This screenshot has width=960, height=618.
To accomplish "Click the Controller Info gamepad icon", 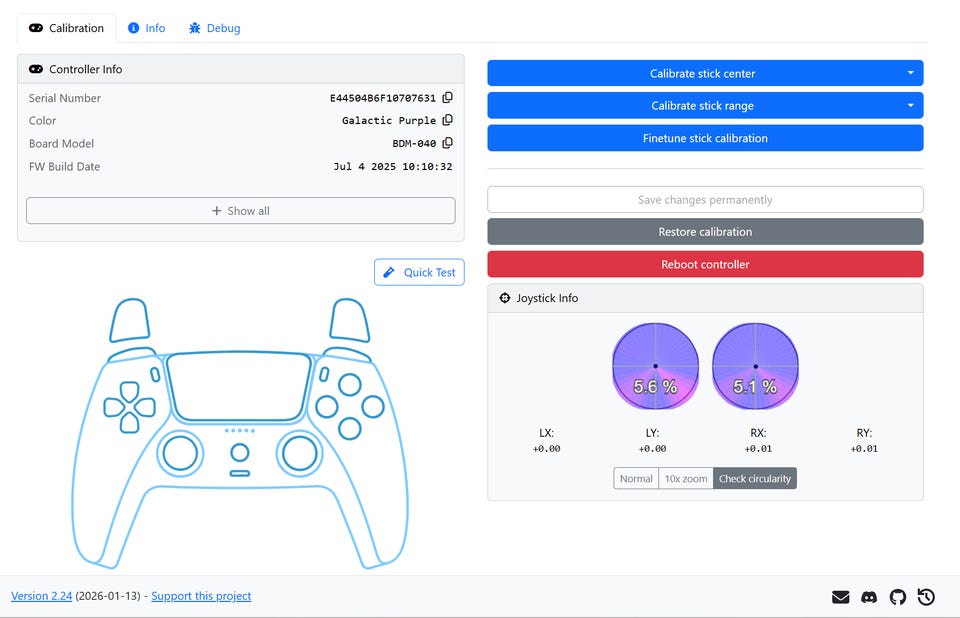I will click(x=36, y=69).
